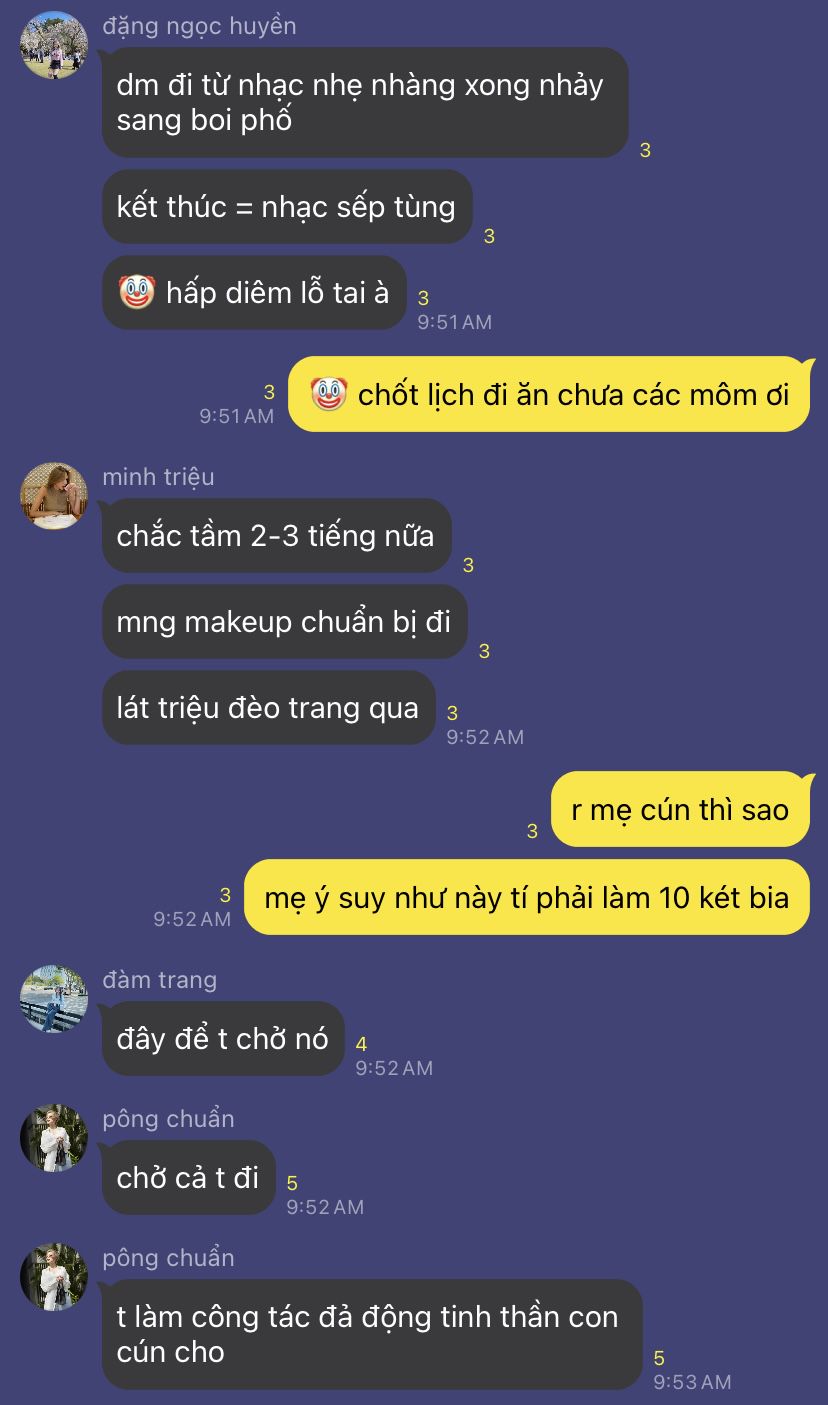
Task: Tap the clown emoji in the yellow message
Action: pos(328,395)
